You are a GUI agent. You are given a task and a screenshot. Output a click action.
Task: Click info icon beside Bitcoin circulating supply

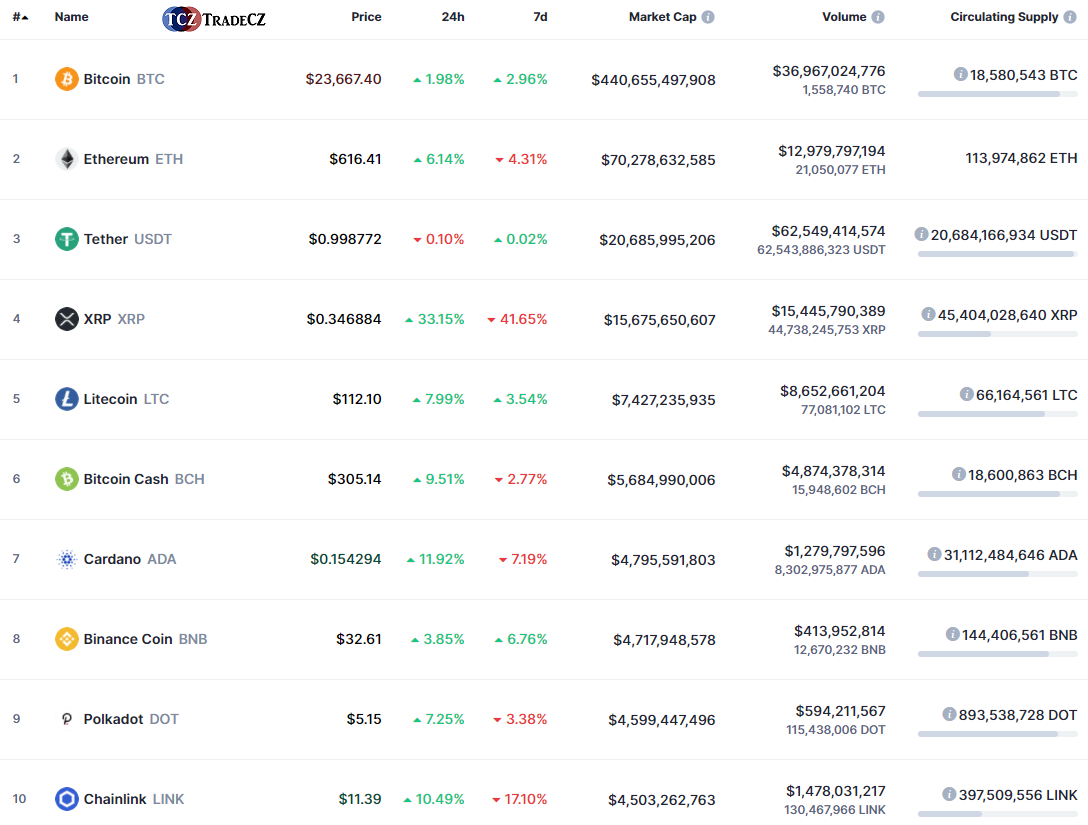coord(960,74)
